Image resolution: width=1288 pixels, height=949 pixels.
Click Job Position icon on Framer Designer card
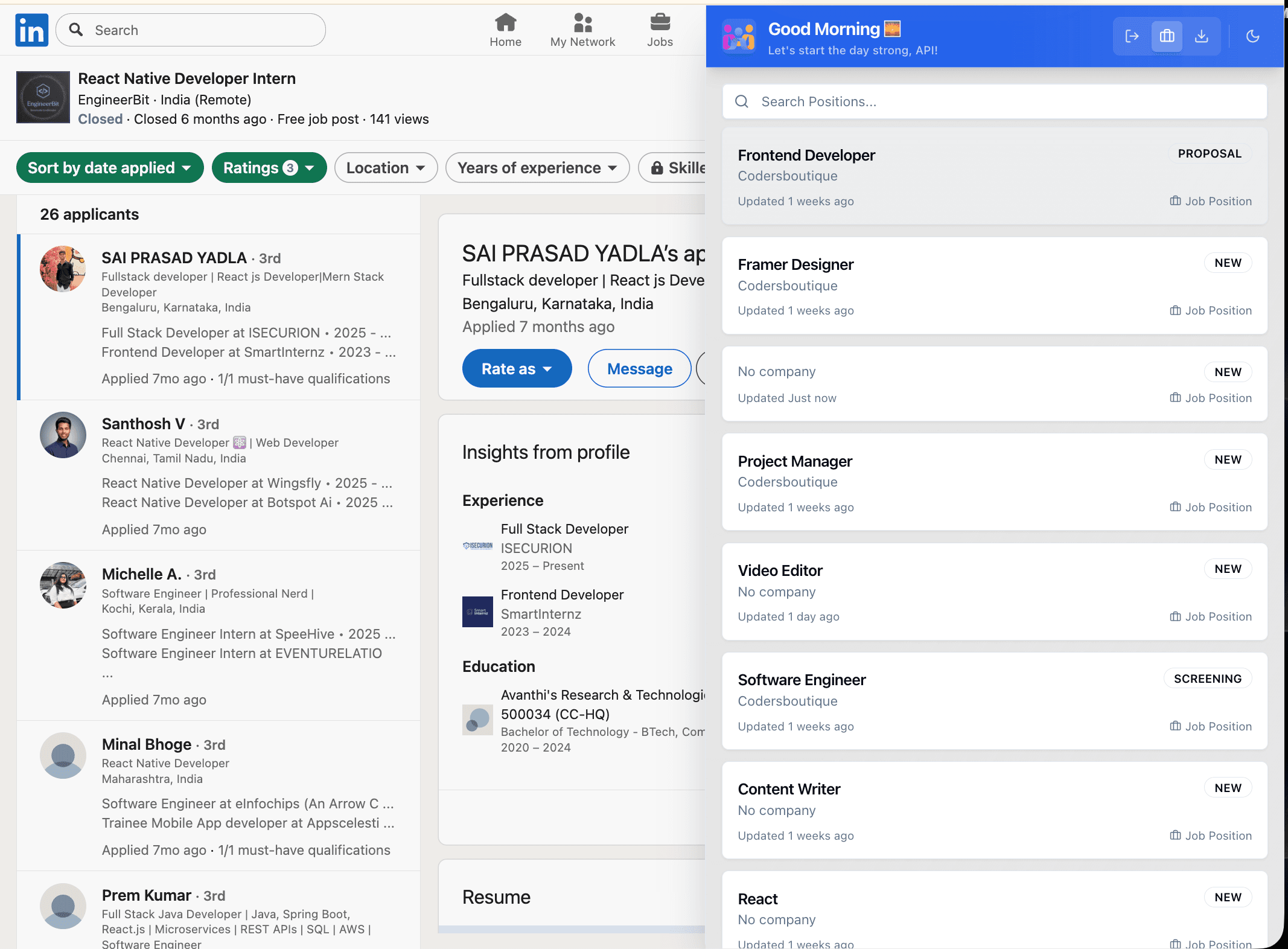1175,310
